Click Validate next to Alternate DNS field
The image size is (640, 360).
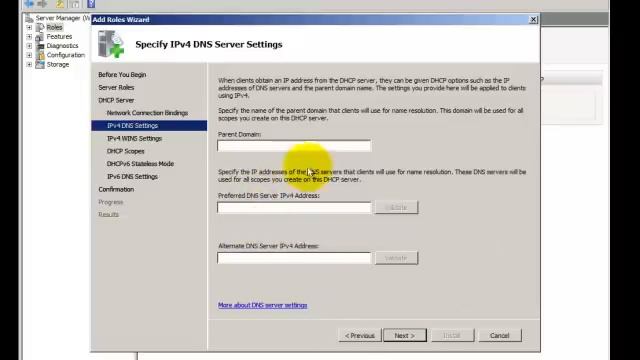click(396, 258)
